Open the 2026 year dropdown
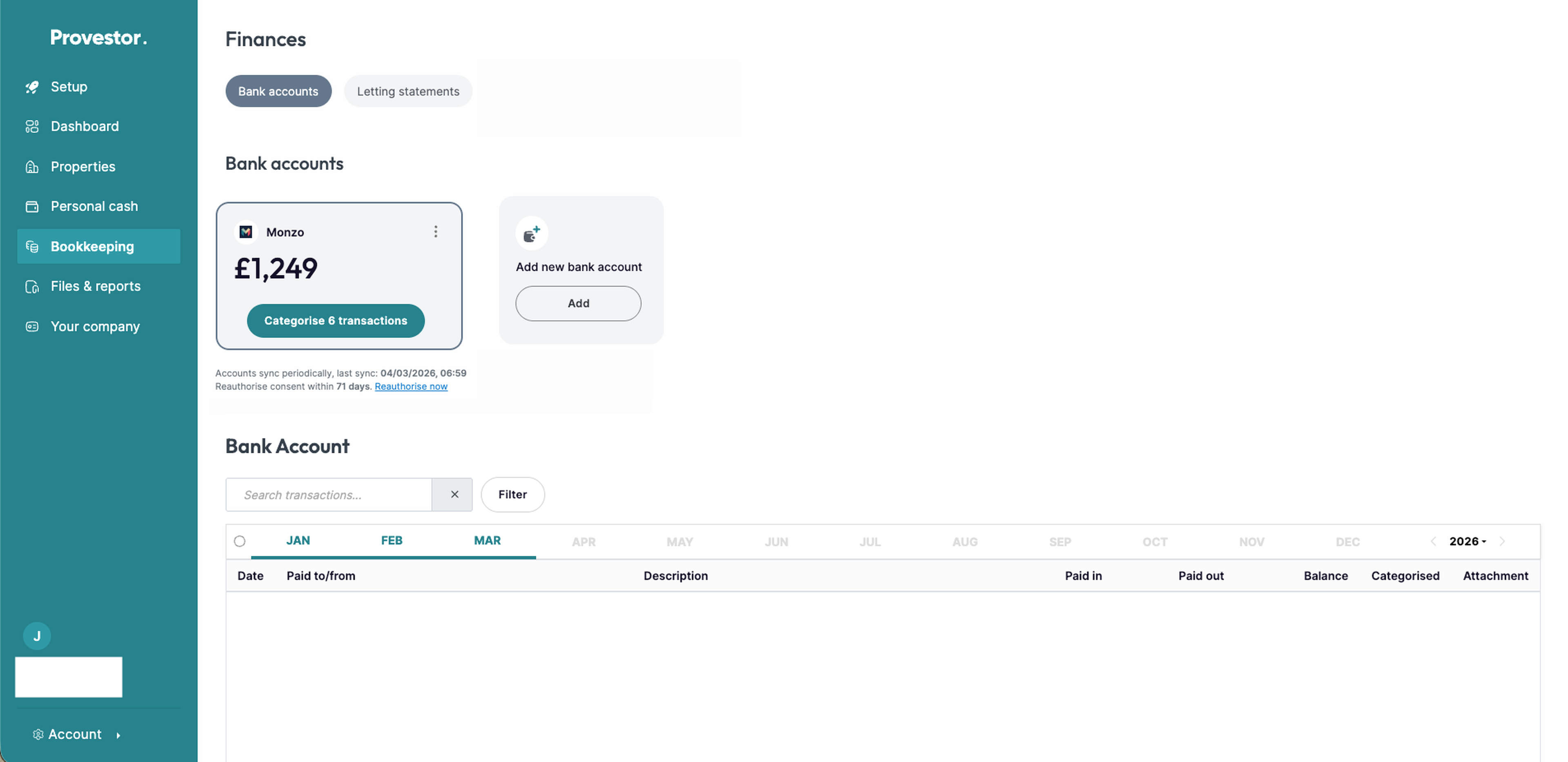Screen dimensions: 1568x762 click(x=1467, y=541)
